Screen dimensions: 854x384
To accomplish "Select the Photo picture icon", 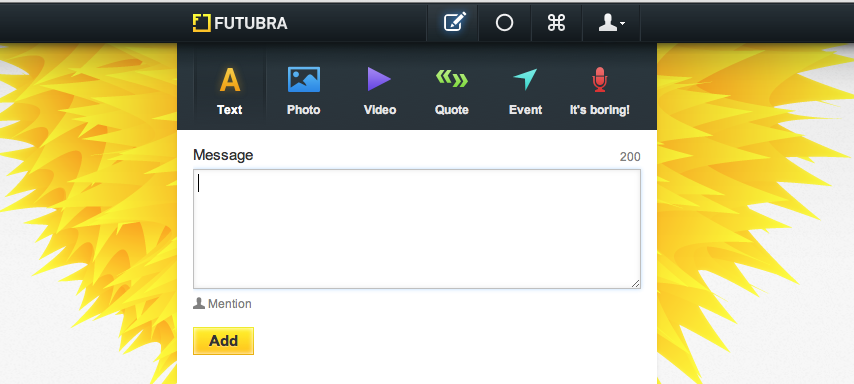I will pos(304,80).
